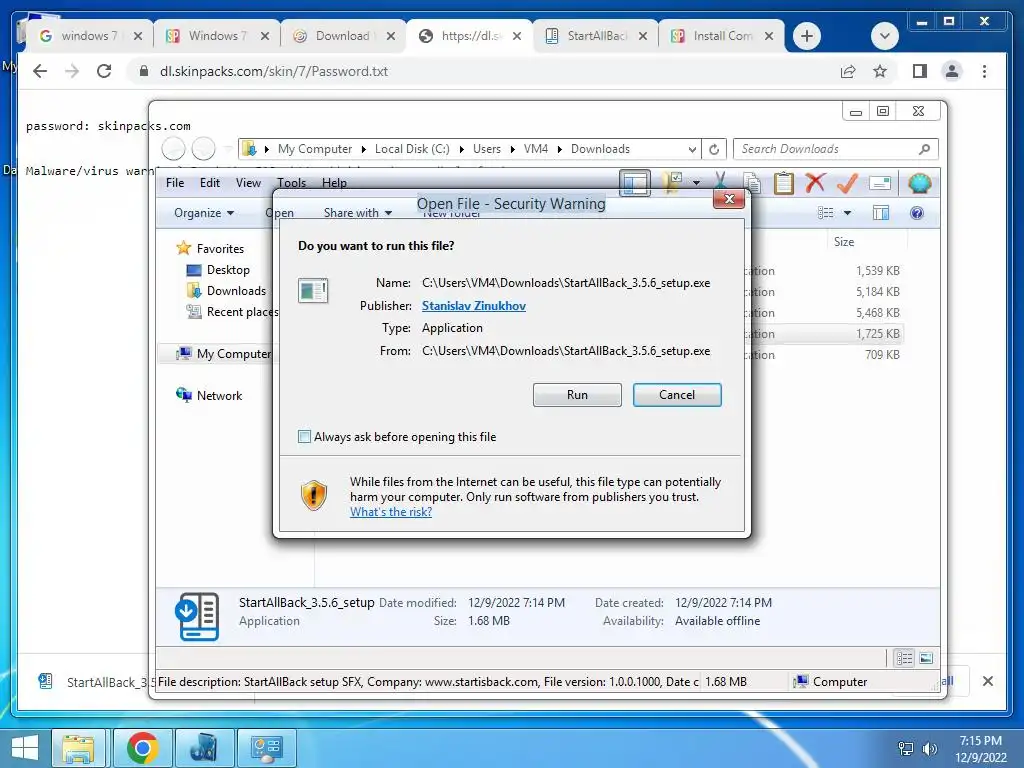Open the Help menu in Explorer
The height and width of the screenshot is (768, 1024).
click(334, 183)
